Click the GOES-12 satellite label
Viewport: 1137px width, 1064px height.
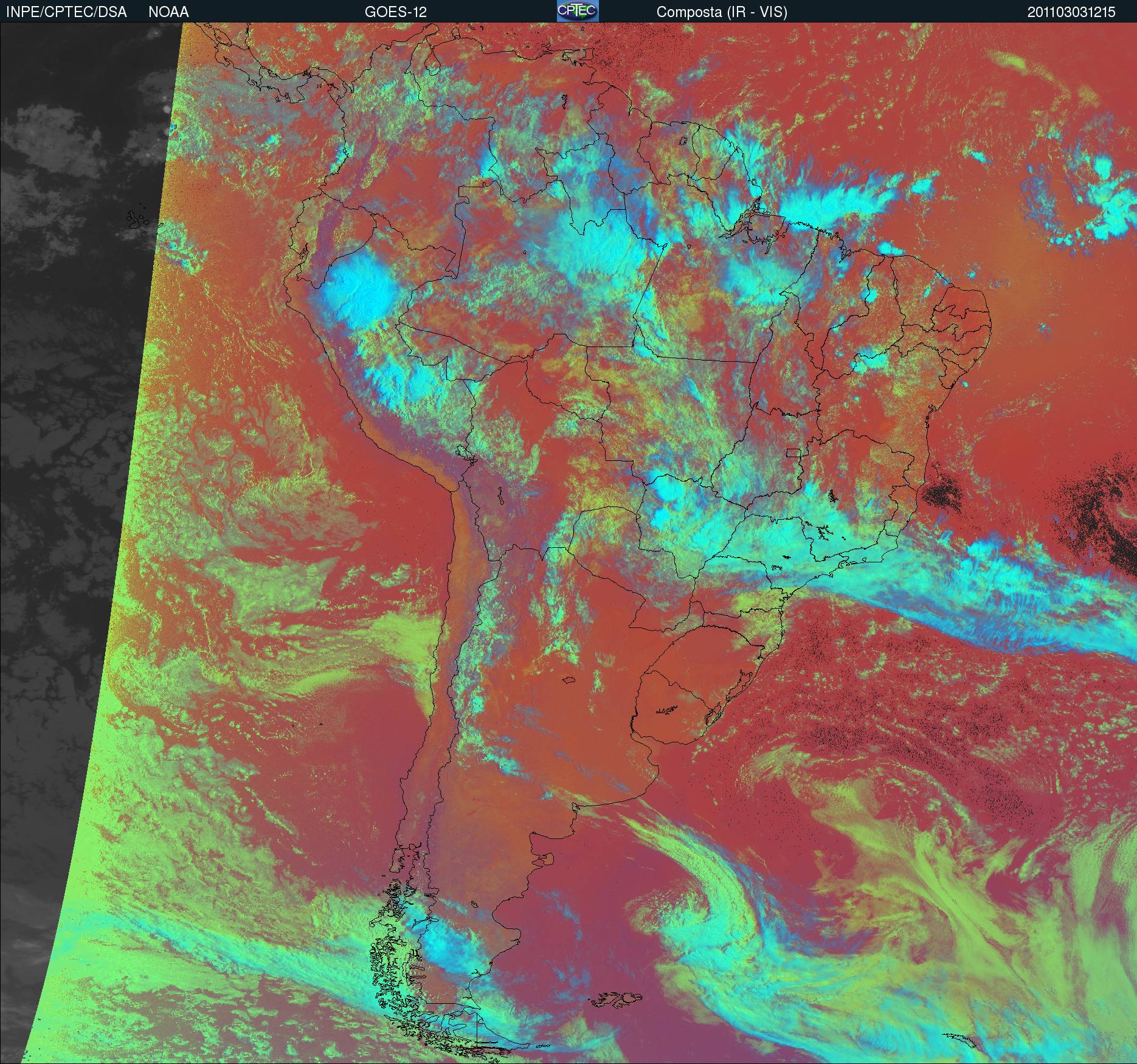[x=396, y=12]
